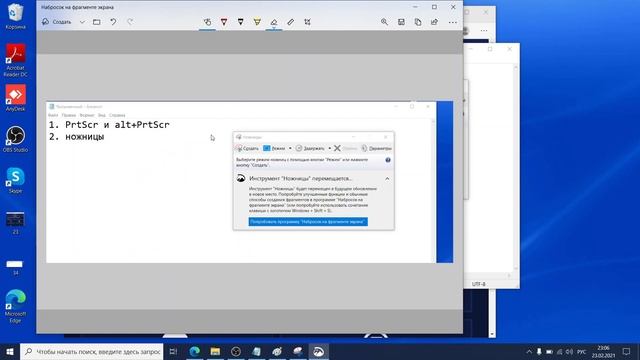Open a file with the folder icon
Viewport: 640px width, 360px height.
[97, 22]
